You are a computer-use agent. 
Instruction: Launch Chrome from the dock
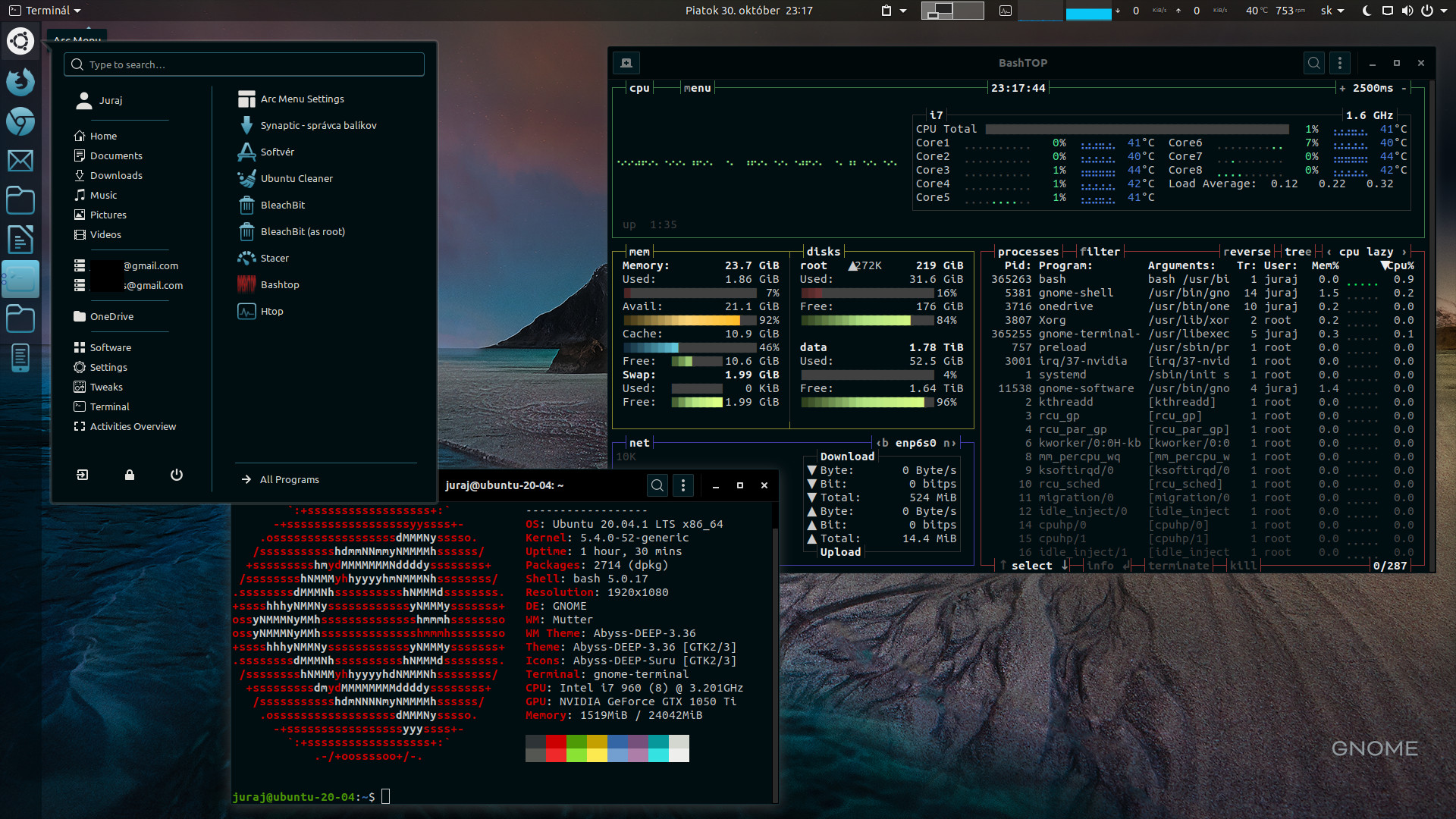click(20, 121)
